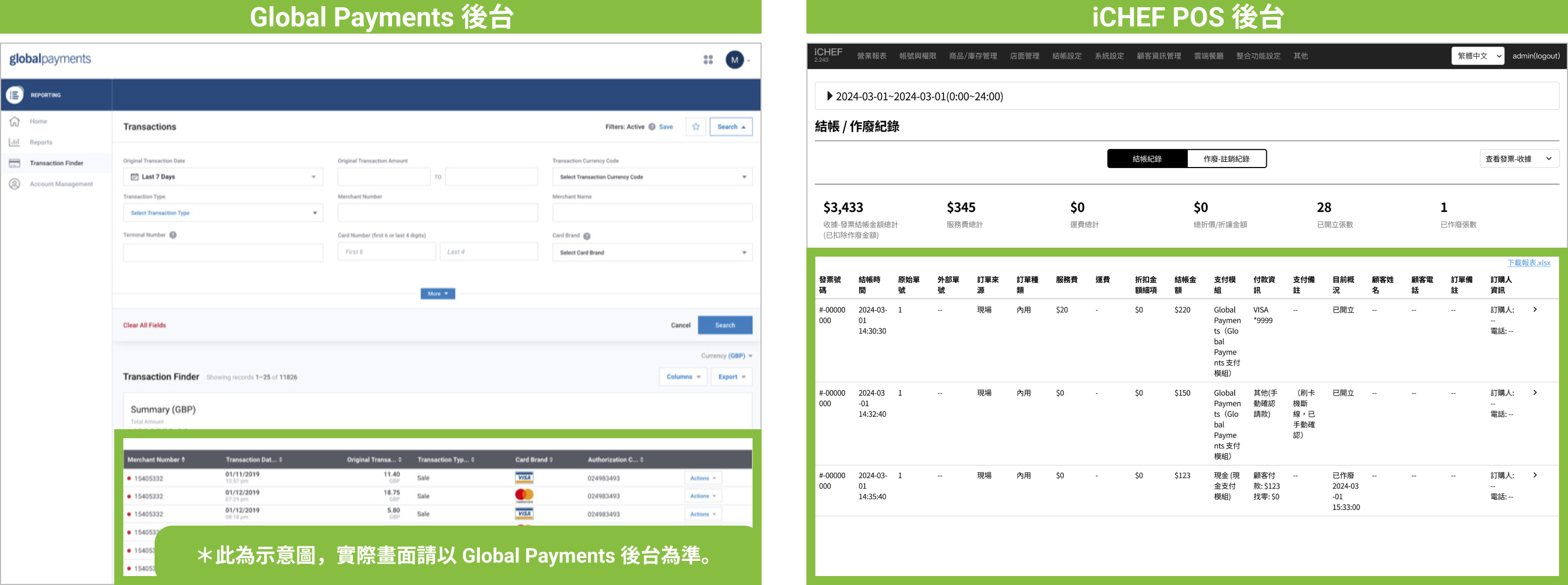Open the 營業報表 menu in iCHEF

(871, 56)
